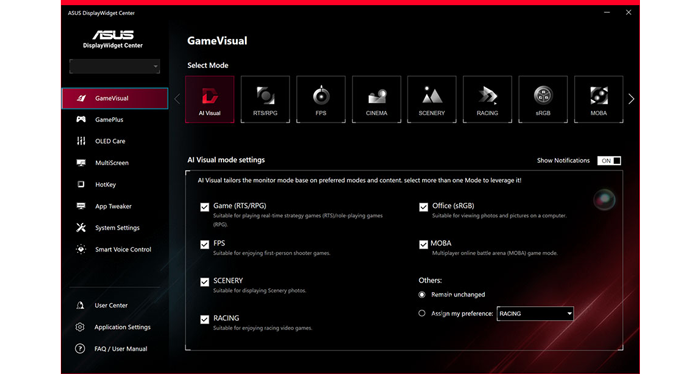Uncheck the MOBA checkbox
700x374 pixels.
pos(423,245)
